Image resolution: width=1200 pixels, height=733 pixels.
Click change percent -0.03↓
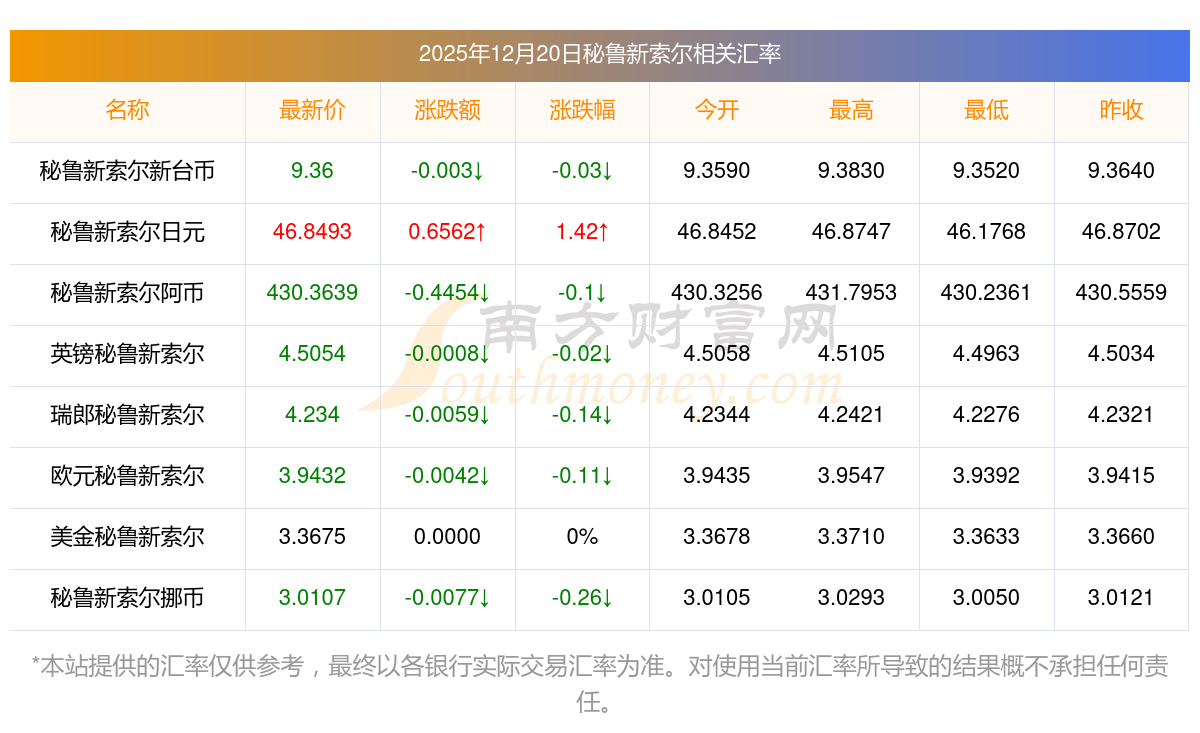tap(582, 171)
